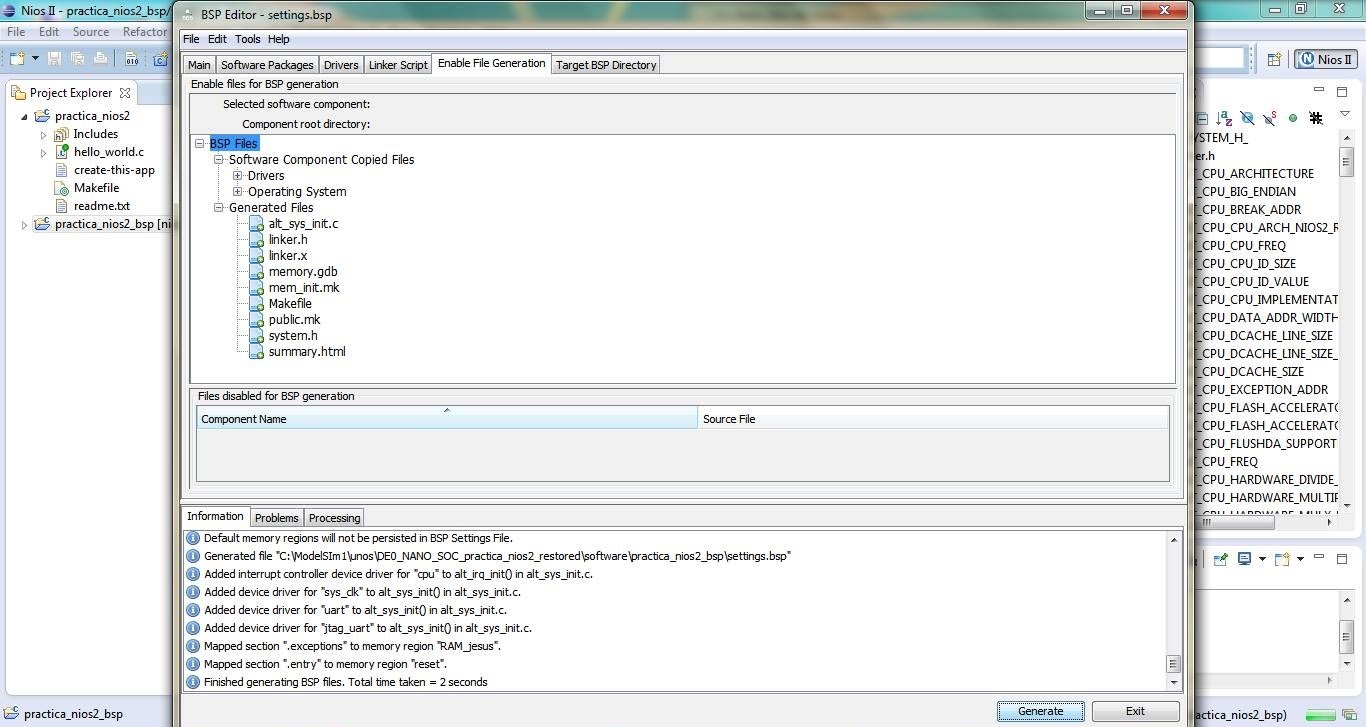The height and width of the screenshot is (727, 1366).
Task: Switch to the Linker Script tab
Action: (397, 65)
